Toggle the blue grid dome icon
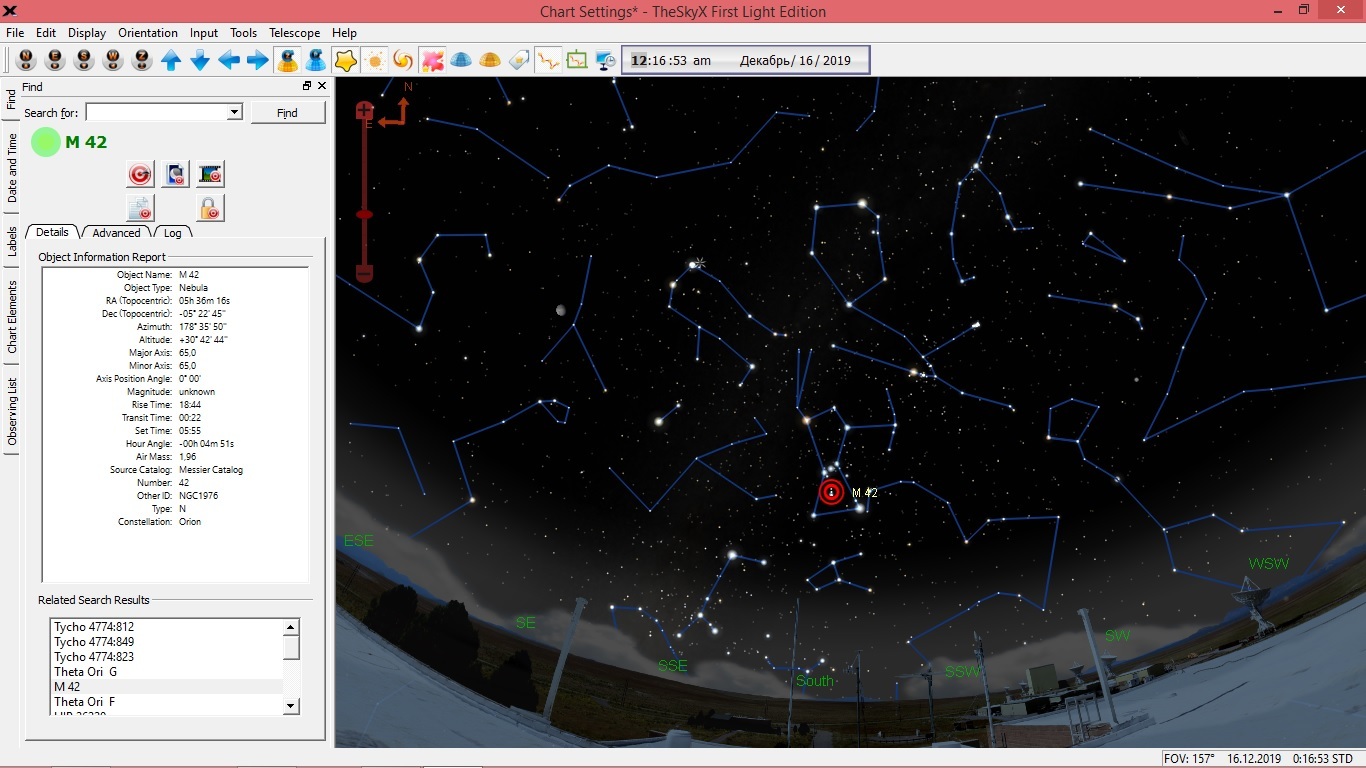The width and height of the screenshot is (1366, 768). [461, 60]
